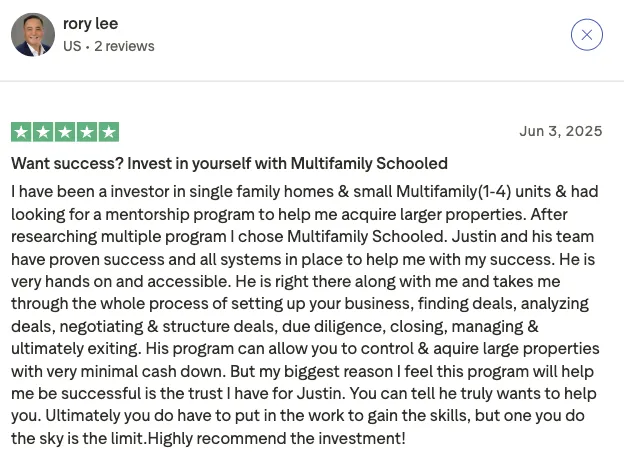This screenshot has width=624, height=456.
Task: Click the line 'researching multiple program I chose'
Action: [302, 237]
